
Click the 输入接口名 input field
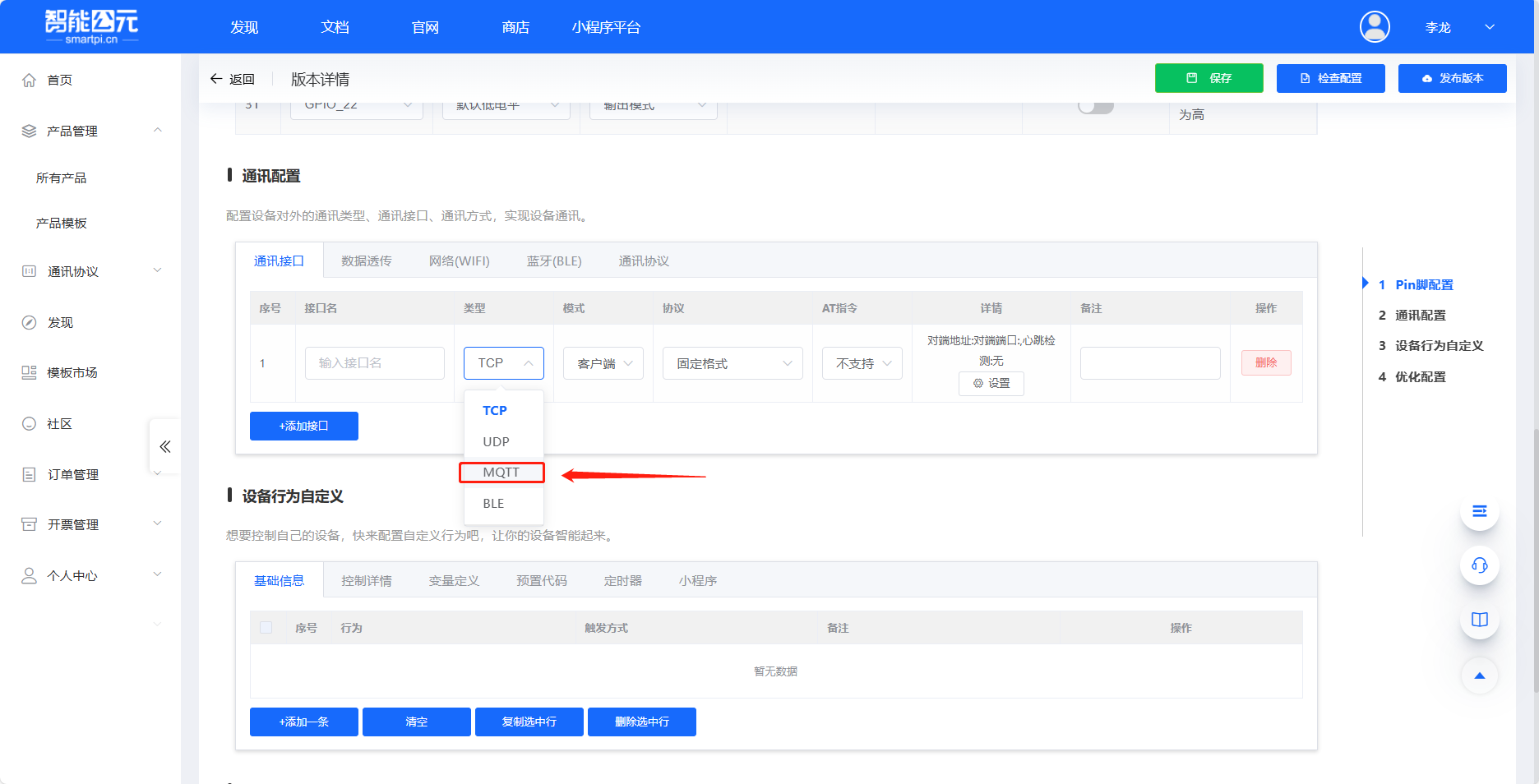coord(374,363)
